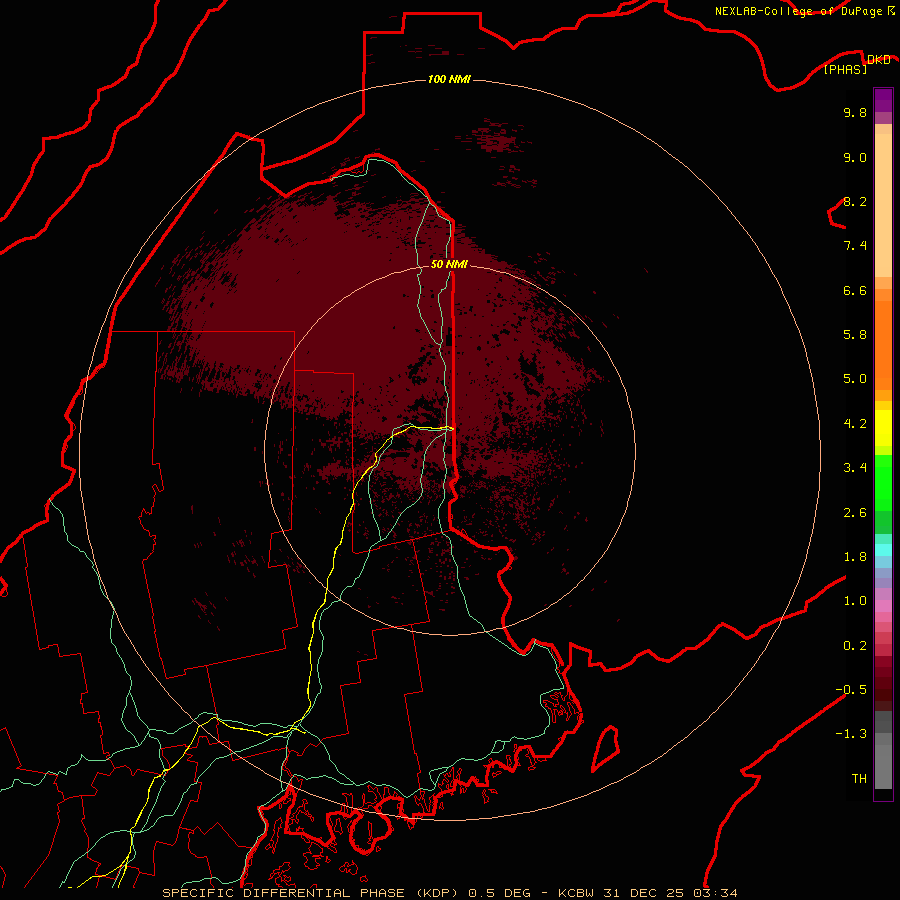Screen dimensions: 900x900
Task: Click the "TH" threshold label on the color scale
Action: pos(859,779)
